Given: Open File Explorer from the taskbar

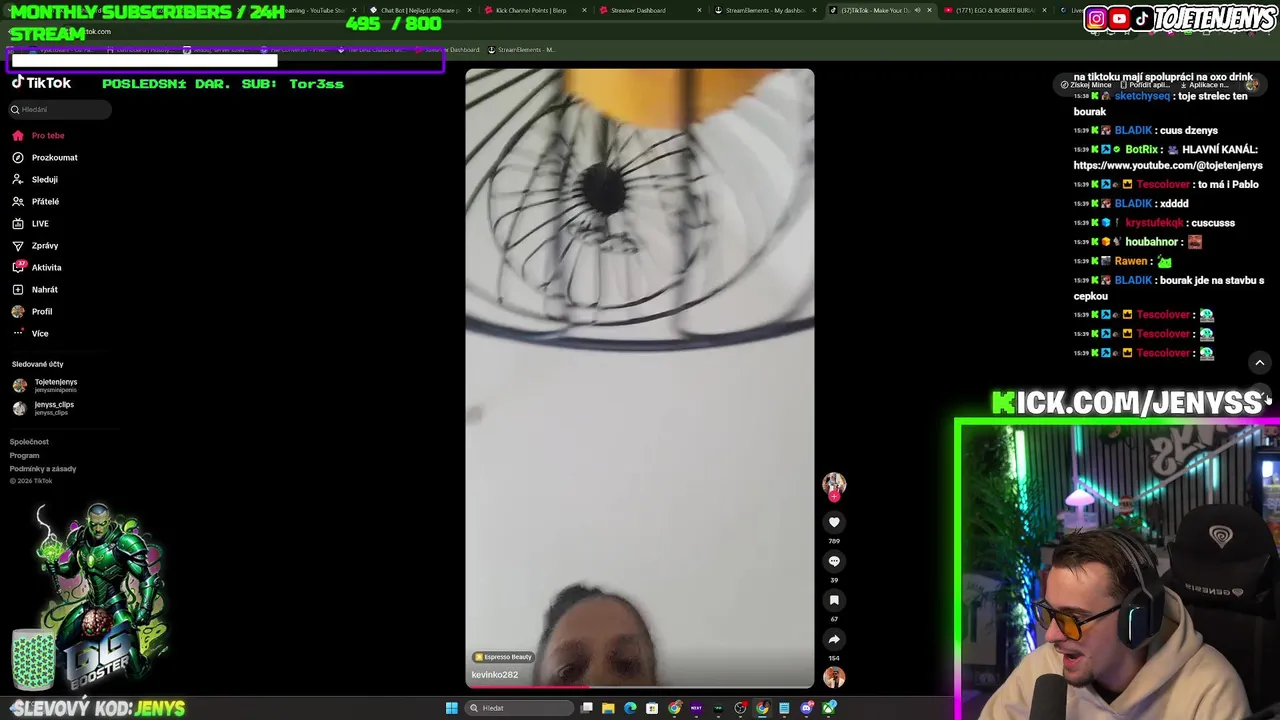Looking at the screenshot, I should [608, 708].
